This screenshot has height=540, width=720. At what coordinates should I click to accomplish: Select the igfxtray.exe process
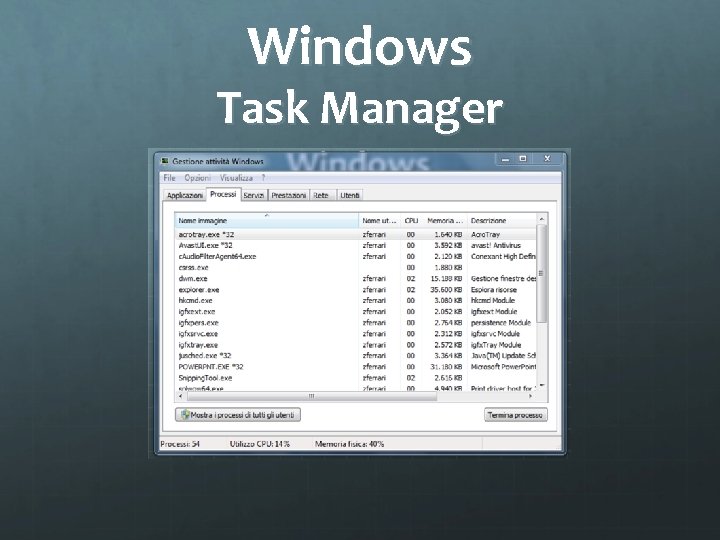pyautogui.click(x=355, y=345)
